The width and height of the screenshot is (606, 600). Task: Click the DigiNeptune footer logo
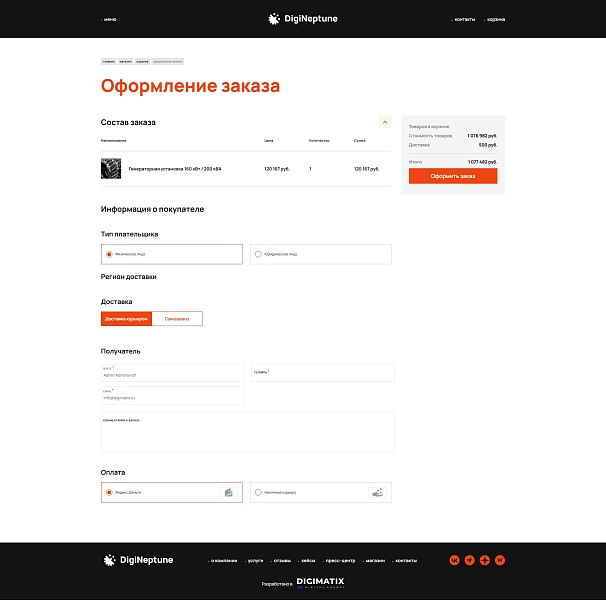coord(138,560)
